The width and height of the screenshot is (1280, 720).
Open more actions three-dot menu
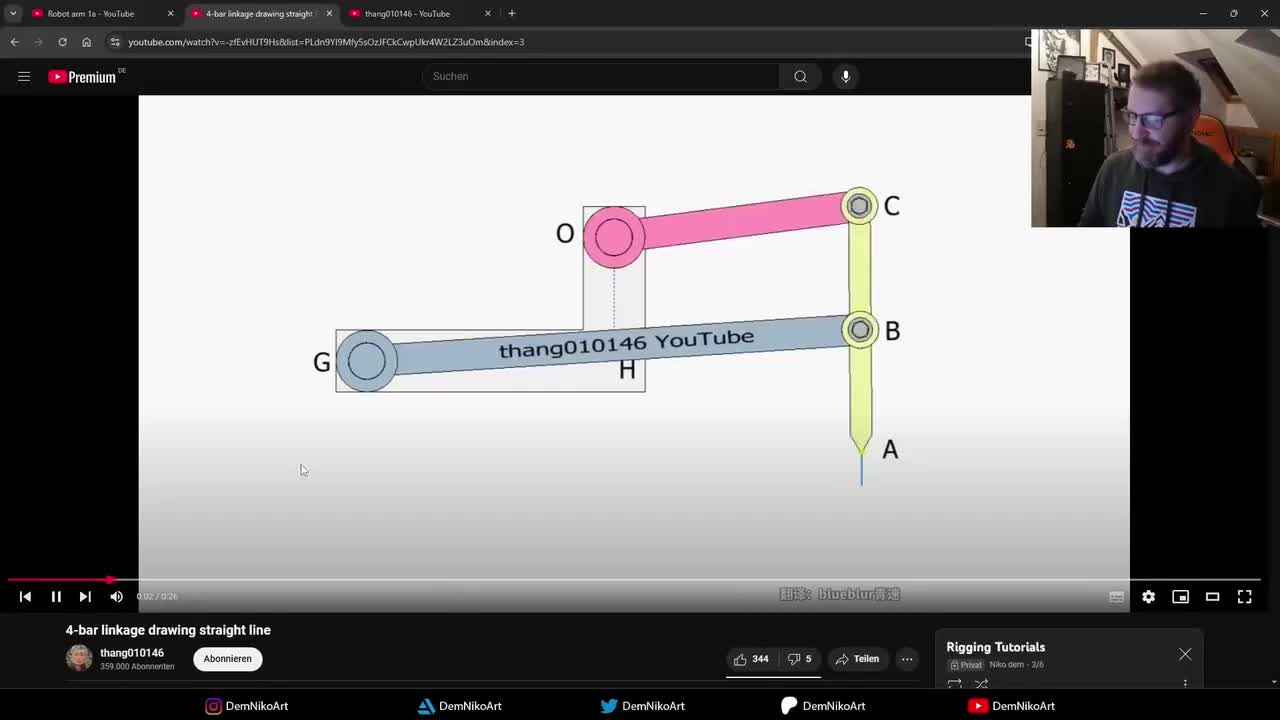point(907,659)
